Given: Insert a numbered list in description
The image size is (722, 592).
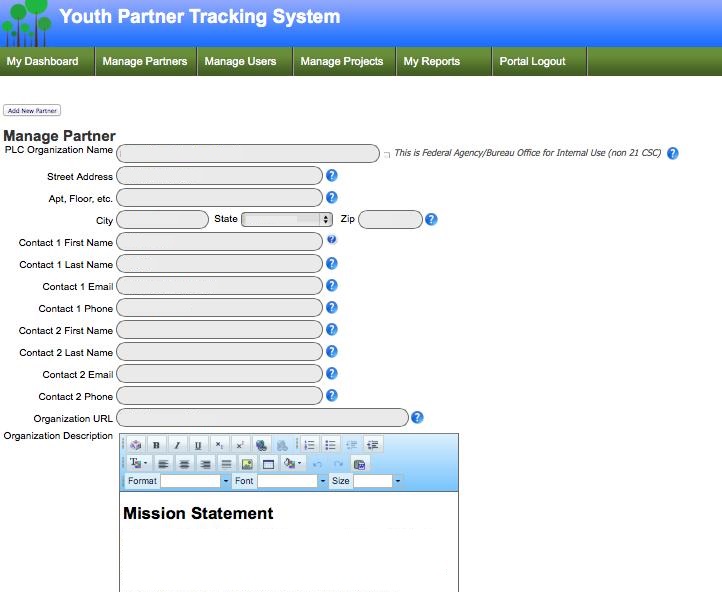Looking at the screenshot, I should 310,445.
